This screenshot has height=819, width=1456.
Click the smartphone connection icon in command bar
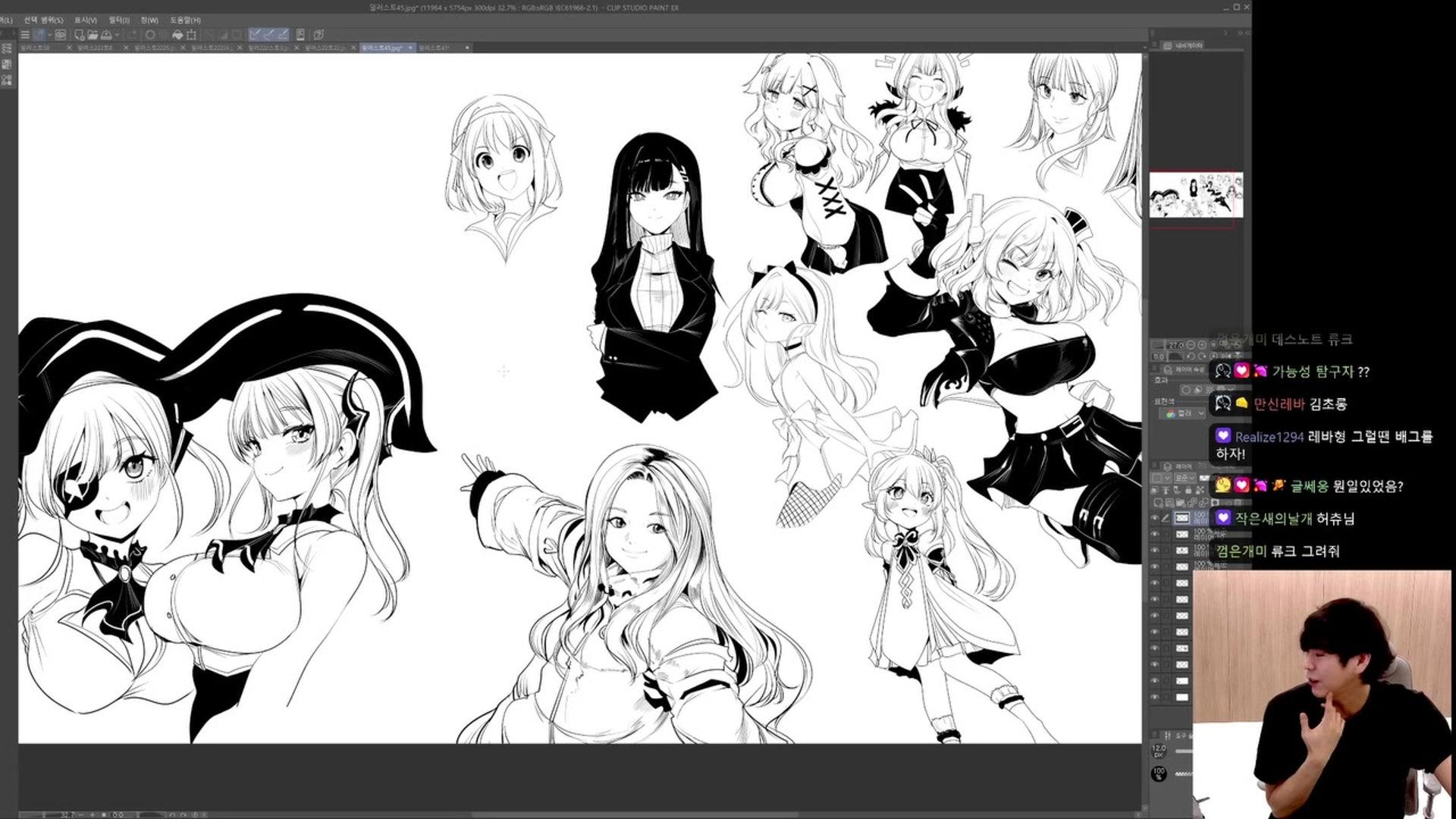pos(300,34)
